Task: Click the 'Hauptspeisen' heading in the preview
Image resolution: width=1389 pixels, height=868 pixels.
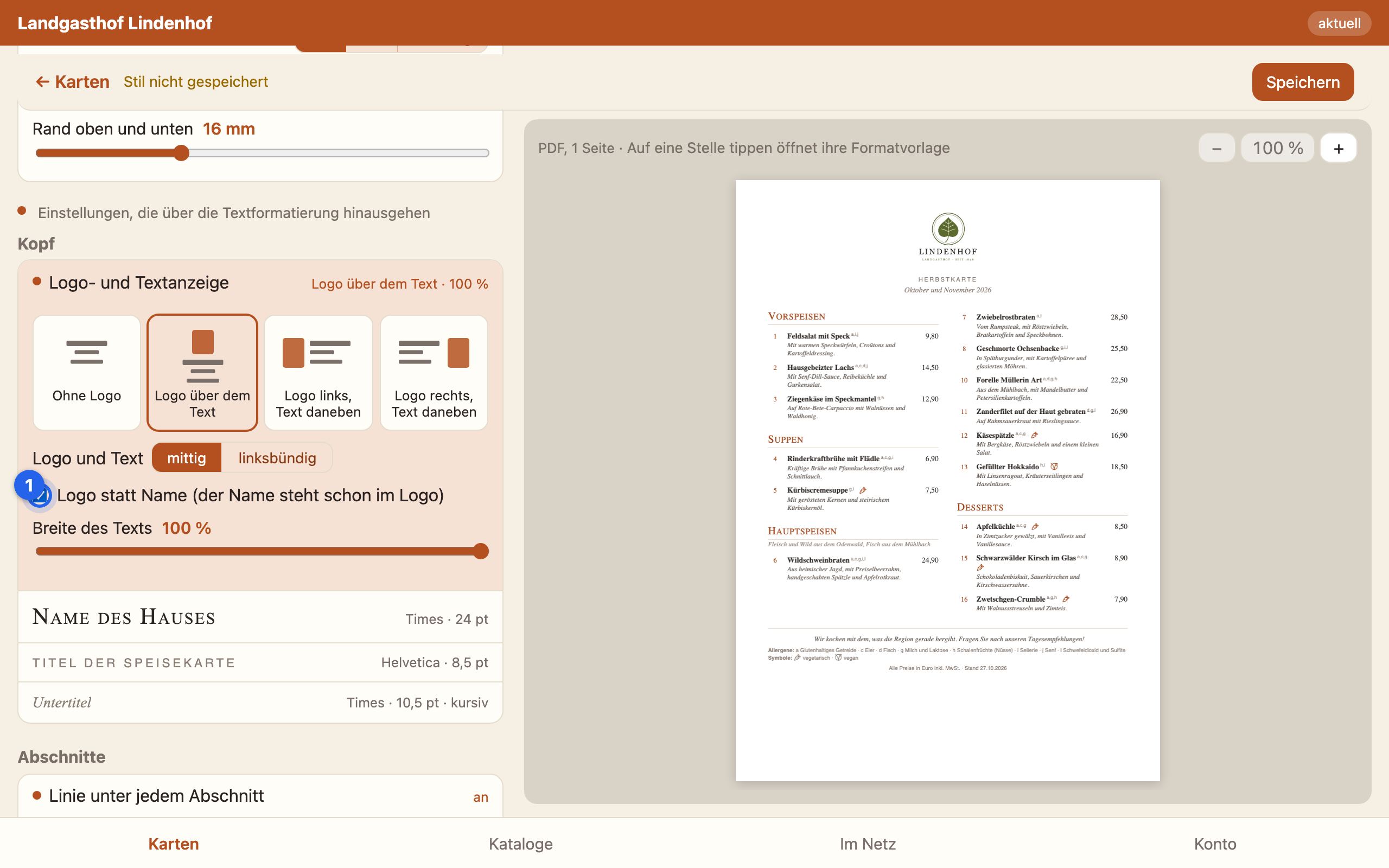Action: [x=802, y=531]
